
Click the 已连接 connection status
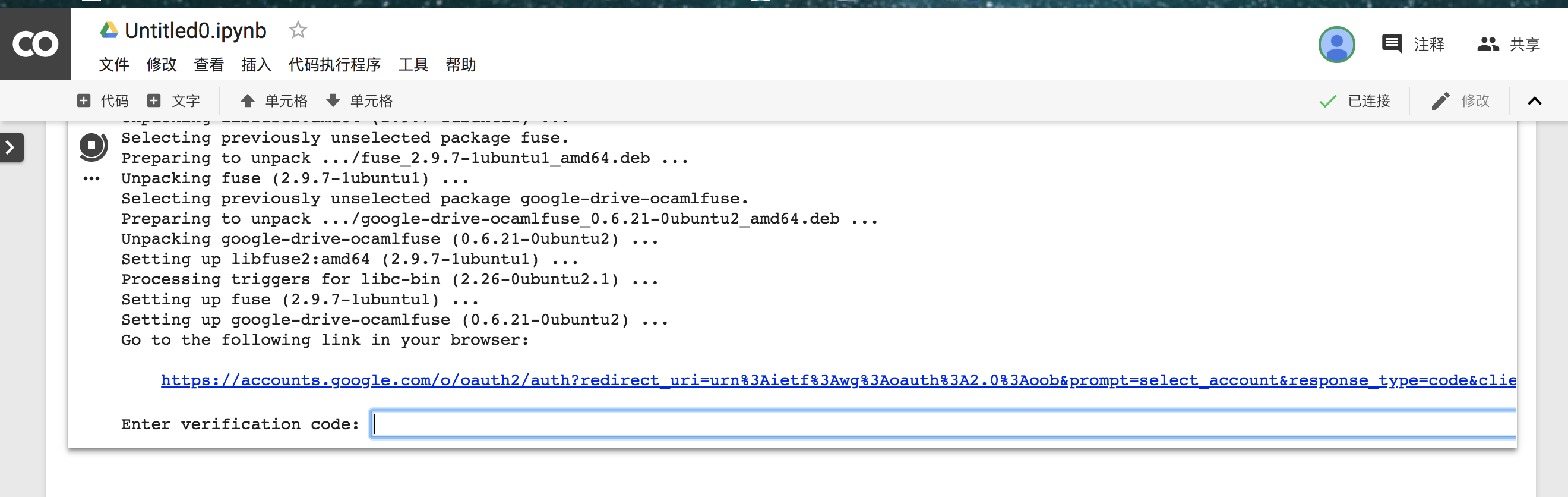point(1354,100)
